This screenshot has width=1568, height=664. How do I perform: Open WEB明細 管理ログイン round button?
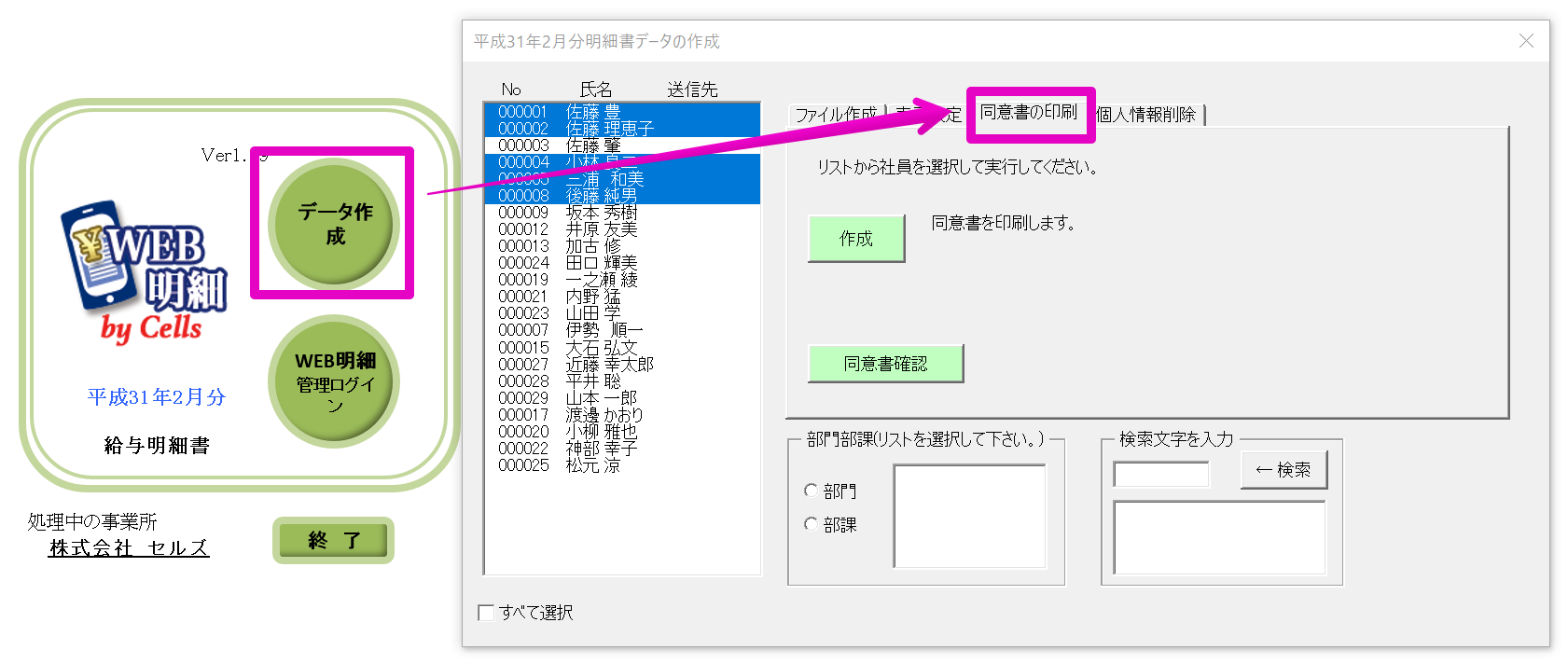click(x=334, y=381)
